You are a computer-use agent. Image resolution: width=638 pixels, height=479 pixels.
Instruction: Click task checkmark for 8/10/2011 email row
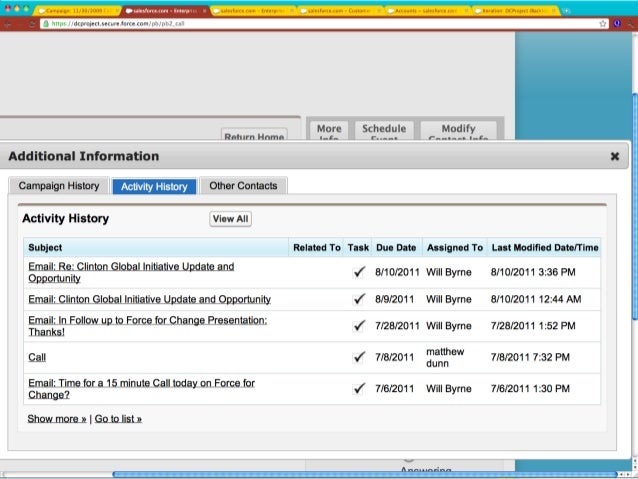tap(359, 271)
